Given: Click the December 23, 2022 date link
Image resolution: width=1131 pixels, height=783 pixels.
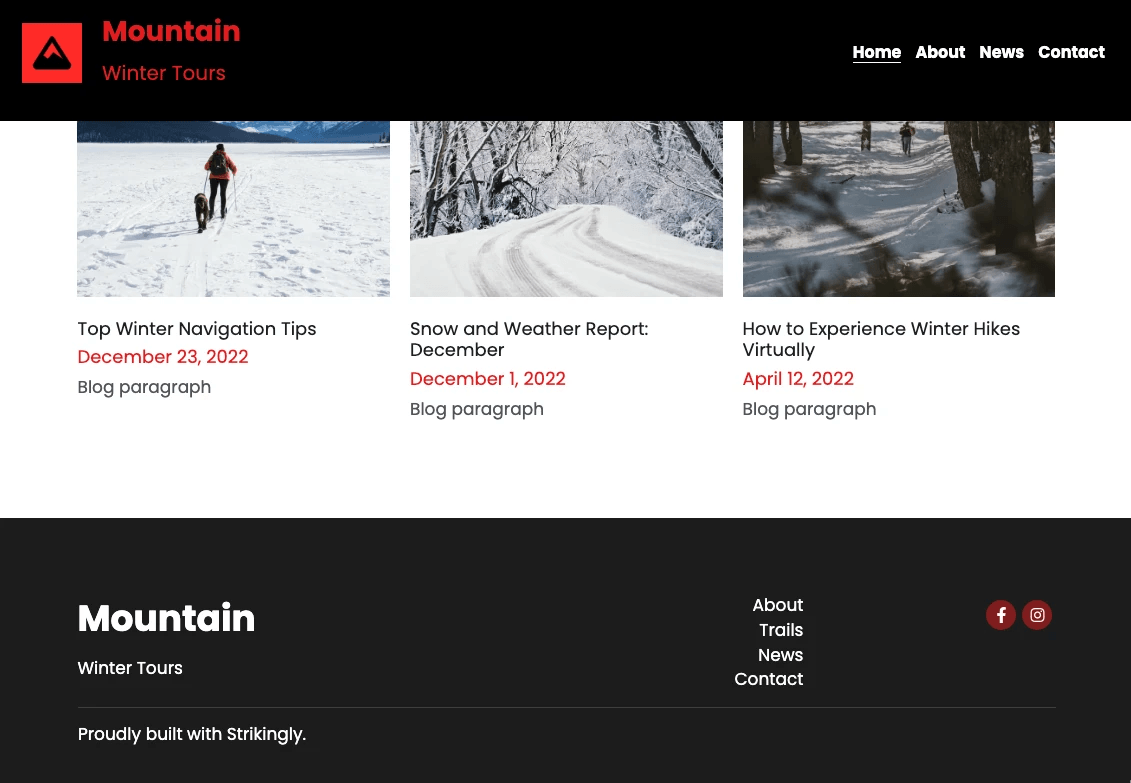Looking at the screenshot, I should (x=162, y=357).
